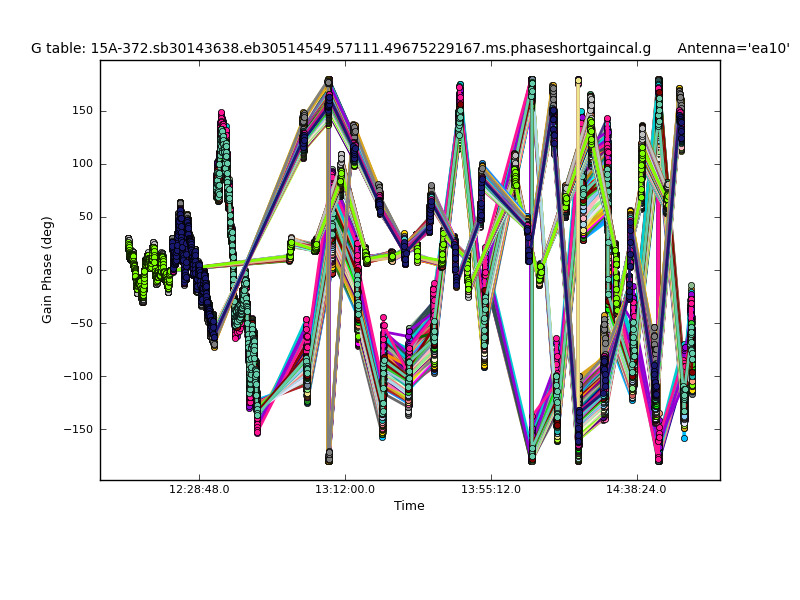Click the 'Gain Phase (deg)' y-axis label
The width and height of the screenshot is (800, 600).
tap(47, 270)
